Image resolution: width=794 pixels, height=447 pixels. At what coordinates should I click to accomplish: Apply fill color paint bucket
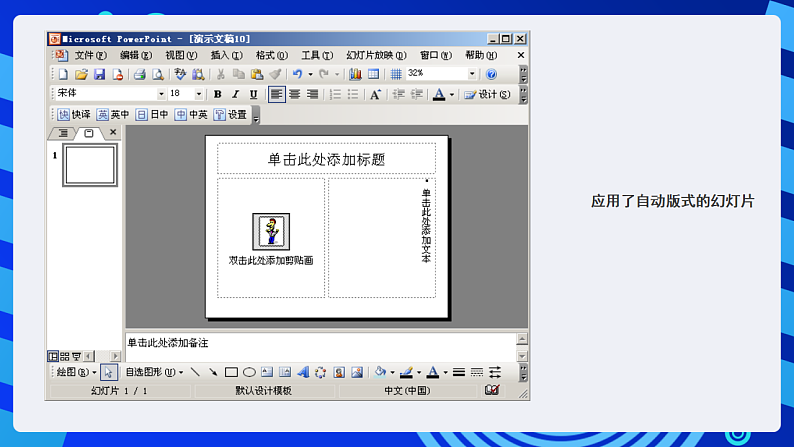[x=380, y=373]
